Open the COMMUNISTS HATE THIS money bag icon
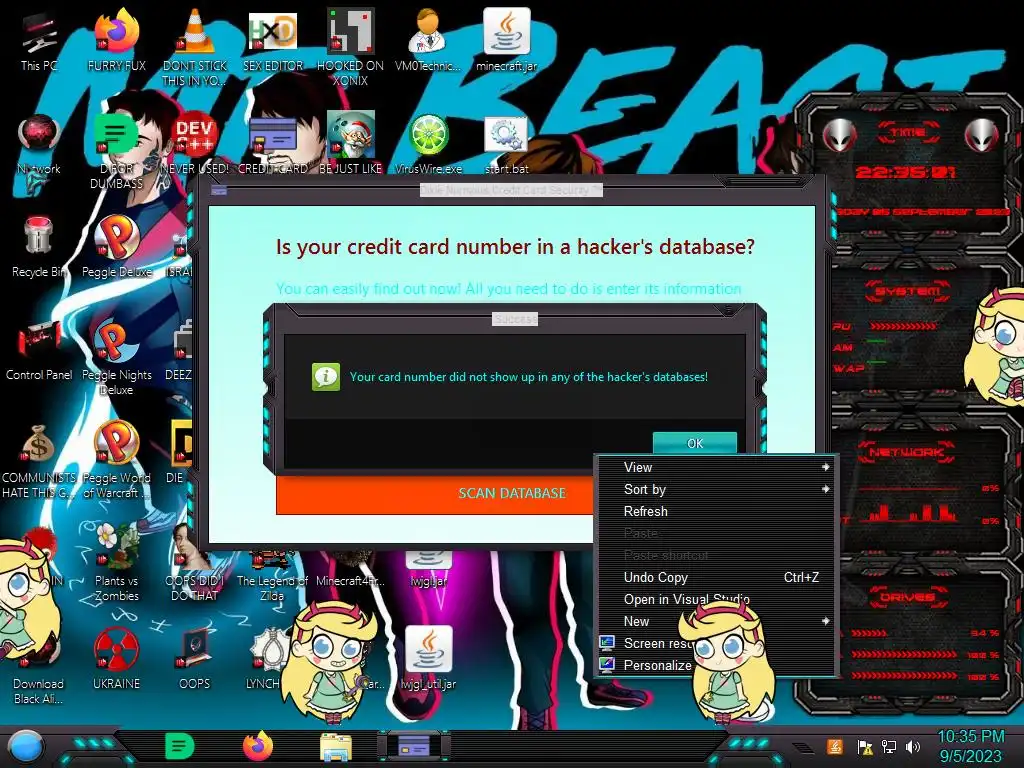Image resolution: width=1024 pixels, height=768 pixels. click(39, 460)
